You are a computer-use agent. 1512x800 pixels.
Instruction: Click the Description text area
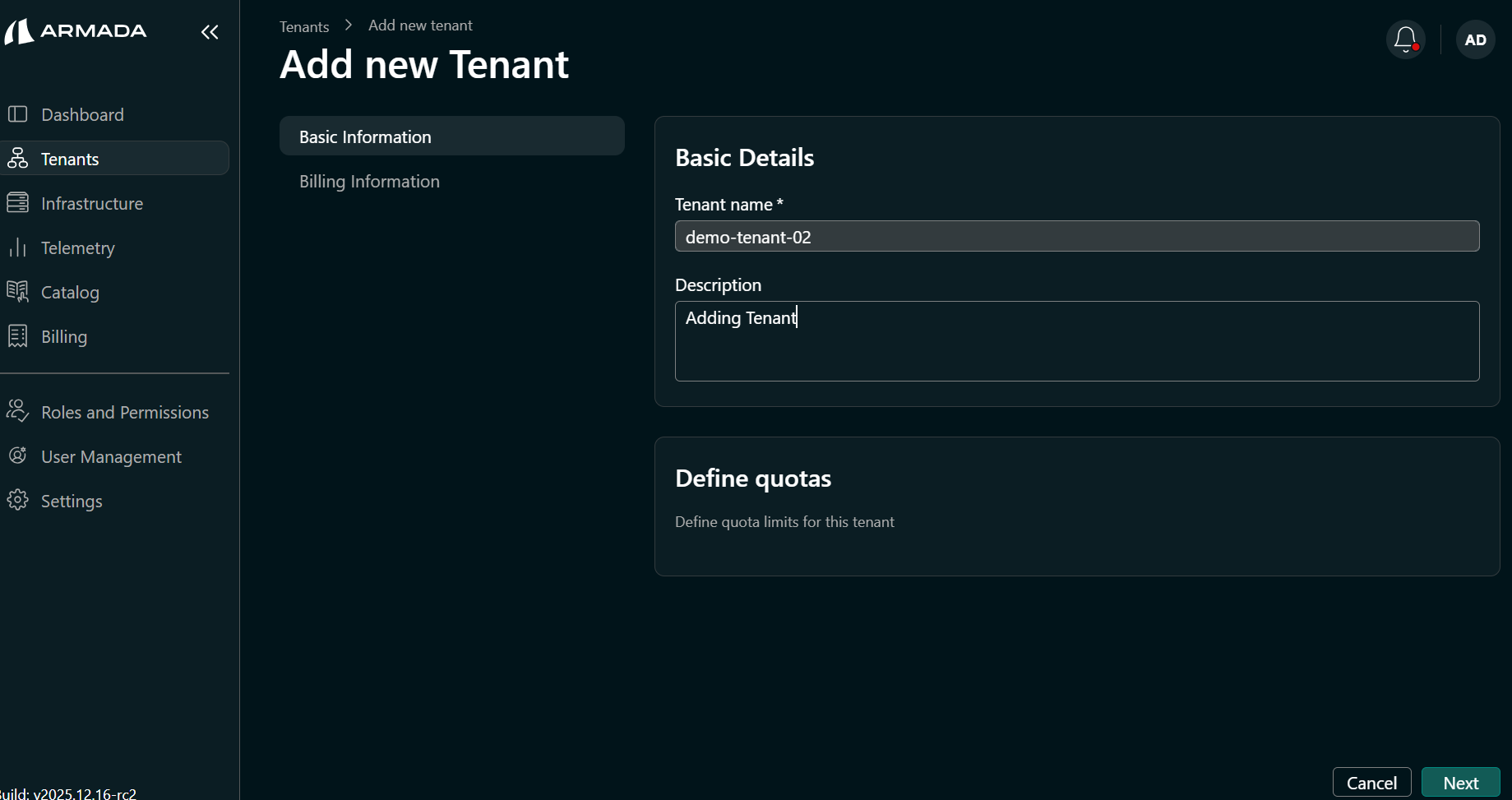point(1076,341)
